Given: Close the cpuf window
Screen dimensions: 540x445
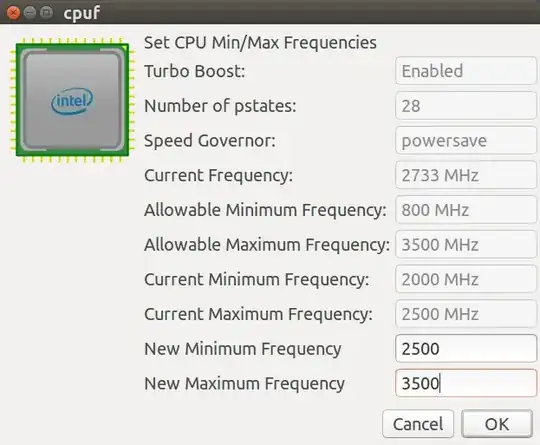Looking at the screenshot, I should point(13,13).
